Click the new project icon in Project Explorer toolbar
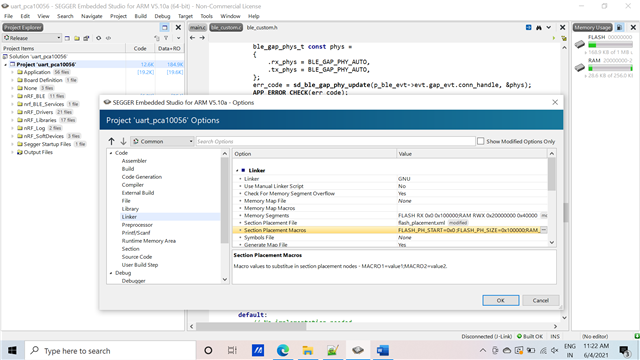The width and height of the screenshot is (640, 360). [67, 38]
